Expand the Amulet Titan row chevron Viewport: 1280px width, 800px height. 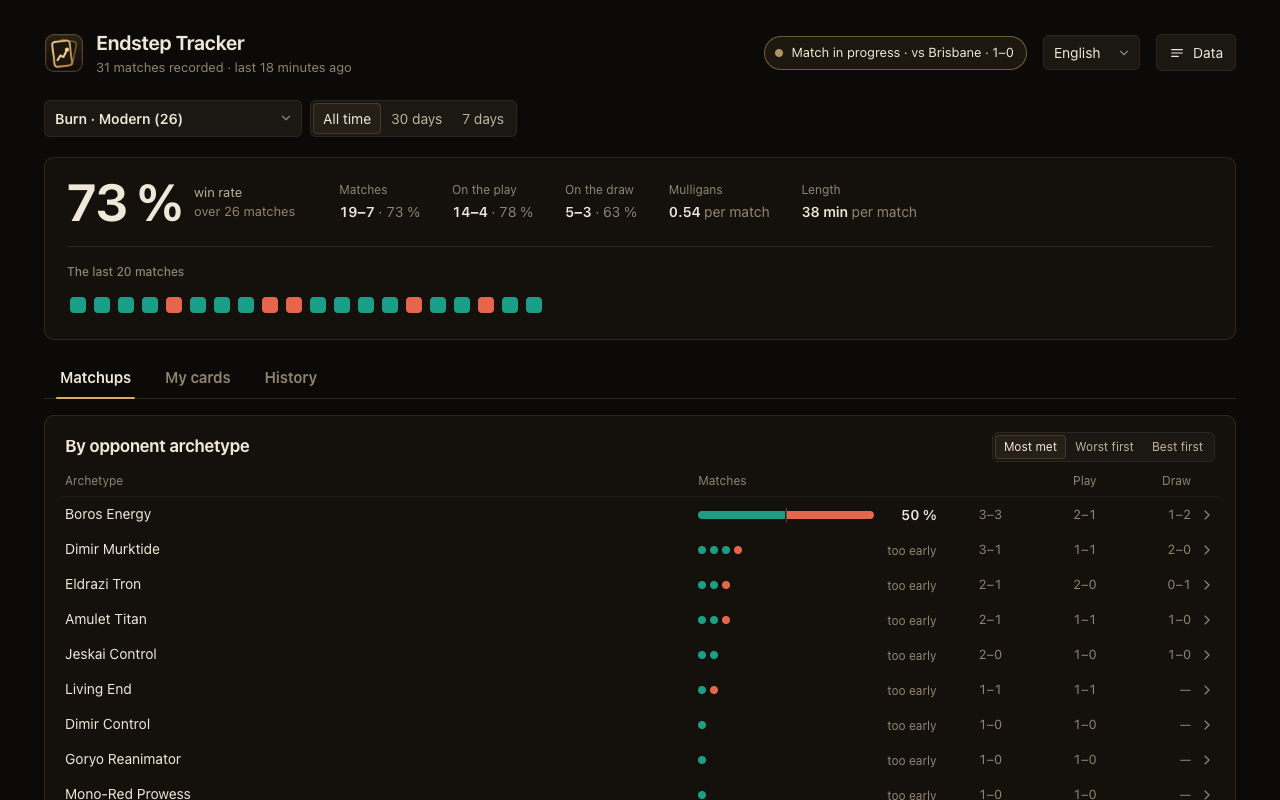tap(1207, 620)
